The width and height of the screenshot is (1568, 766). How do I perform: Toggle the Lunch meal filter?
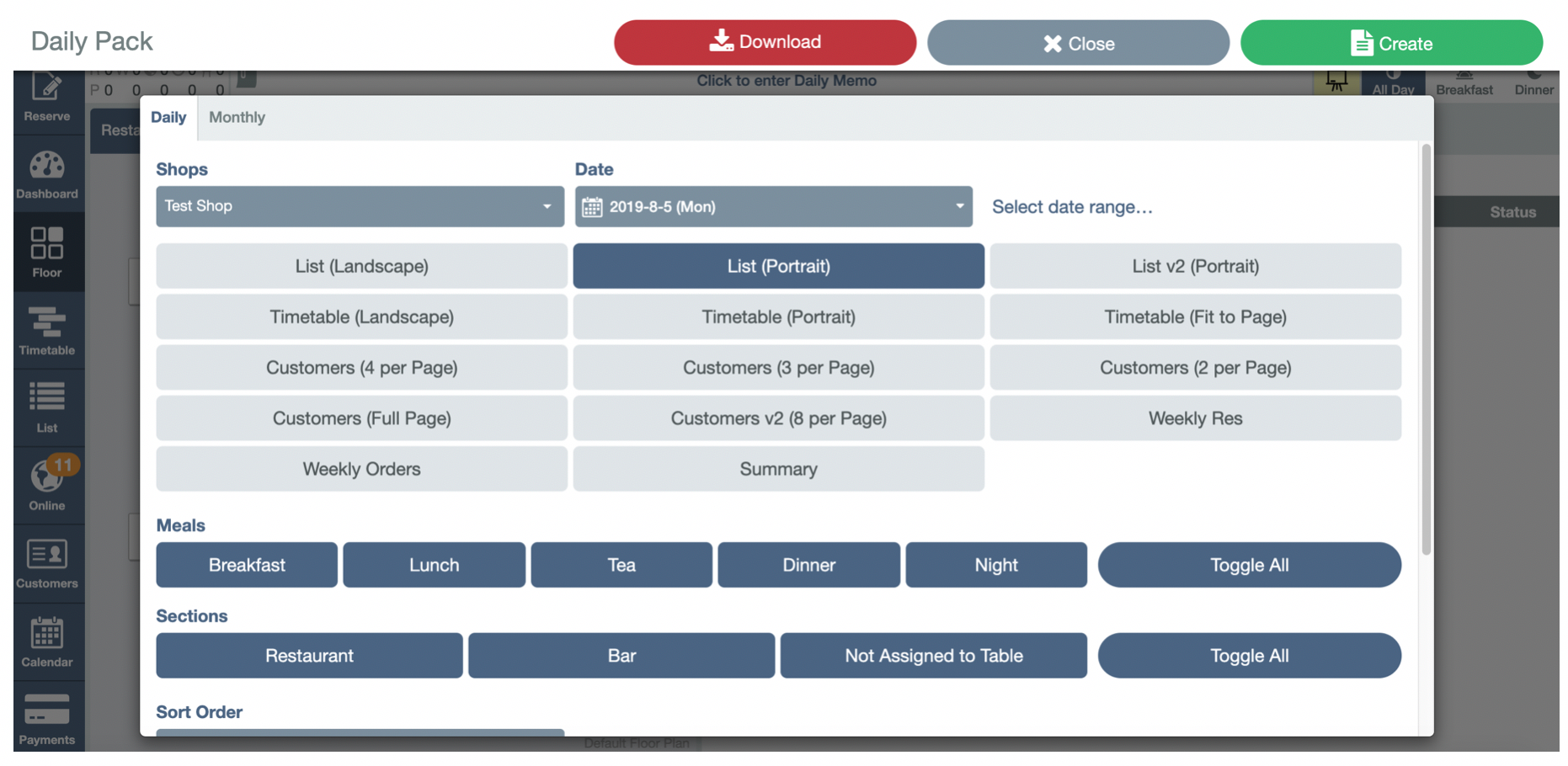[x=434, y=565]
